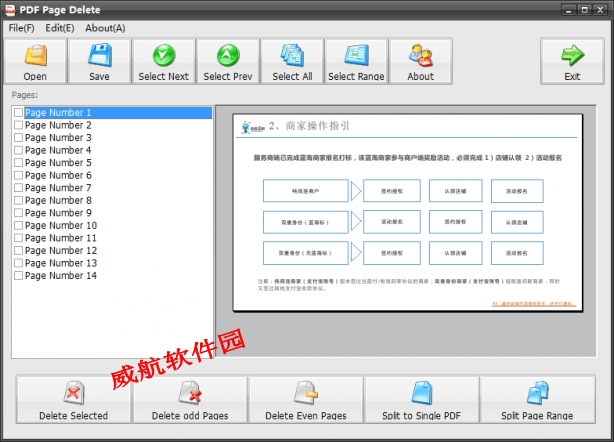Check the Page Number 5 checkbox
The height and width of the screenshot is (442, 614).
(18, 163)
